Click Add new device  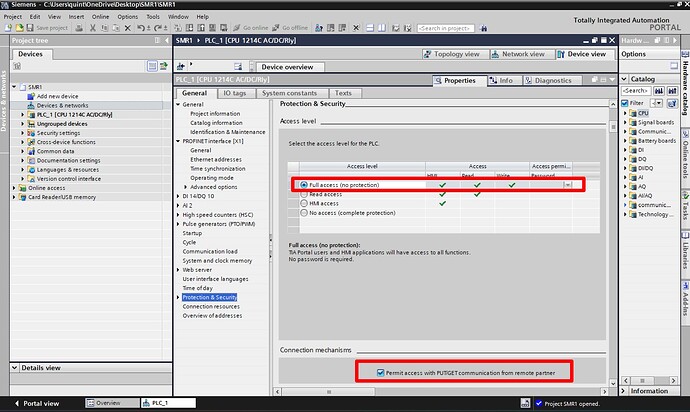[57, 96]
